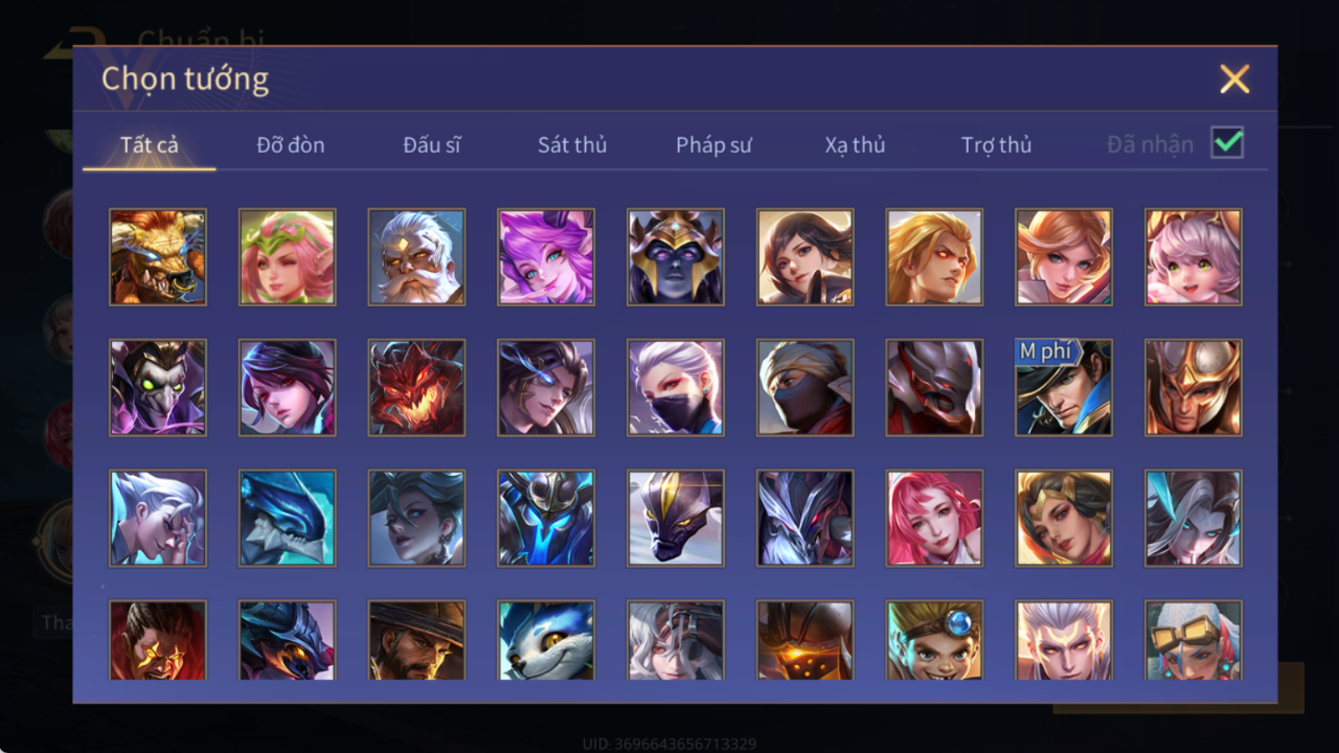1339x753 pixels.
Task: Select the golden-helmet dark-faced hero portrait
Action: pyautogui.click(x=676, y=257)
